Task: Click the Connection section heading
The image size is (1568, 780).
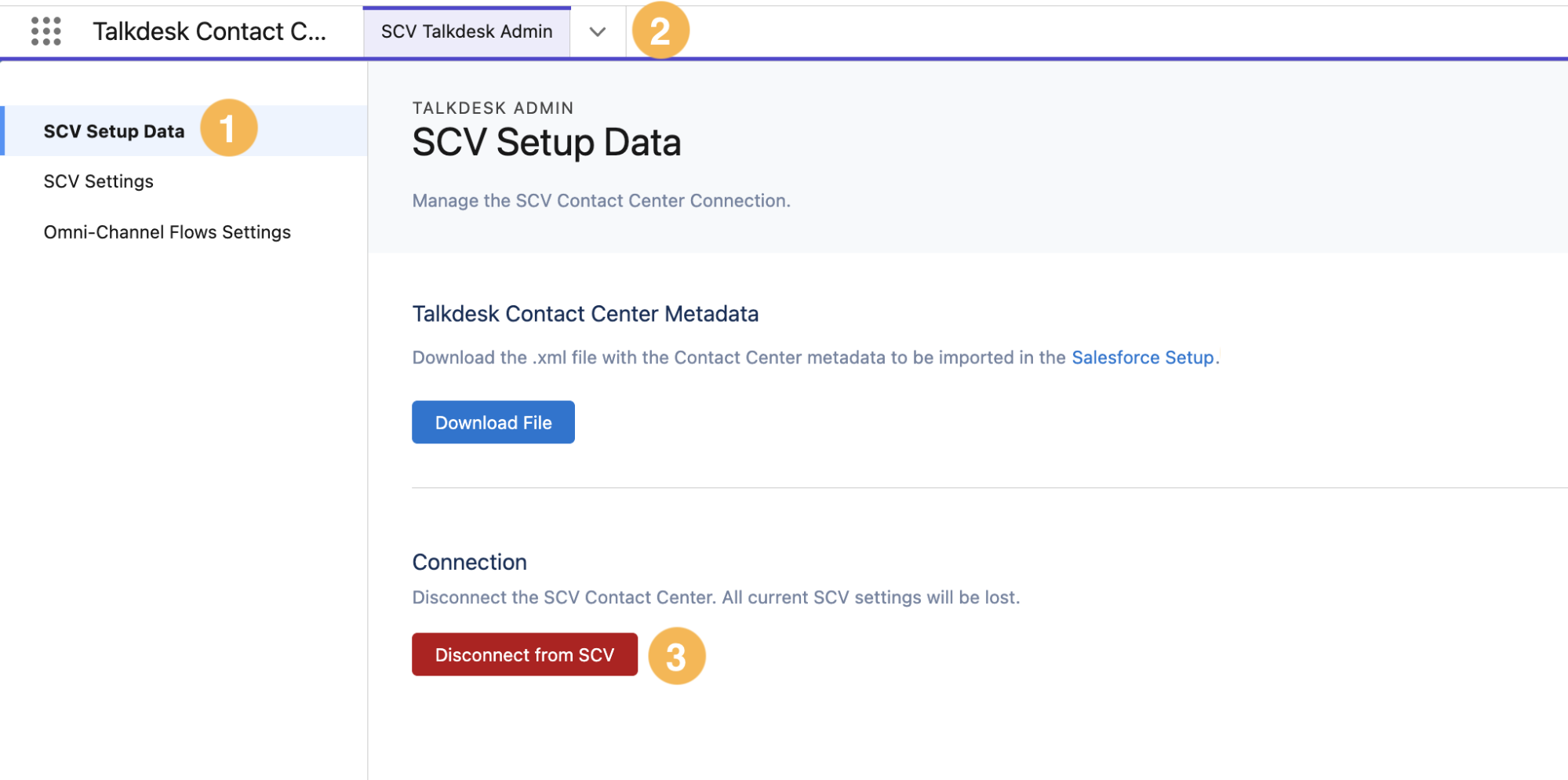Action: 470,562
